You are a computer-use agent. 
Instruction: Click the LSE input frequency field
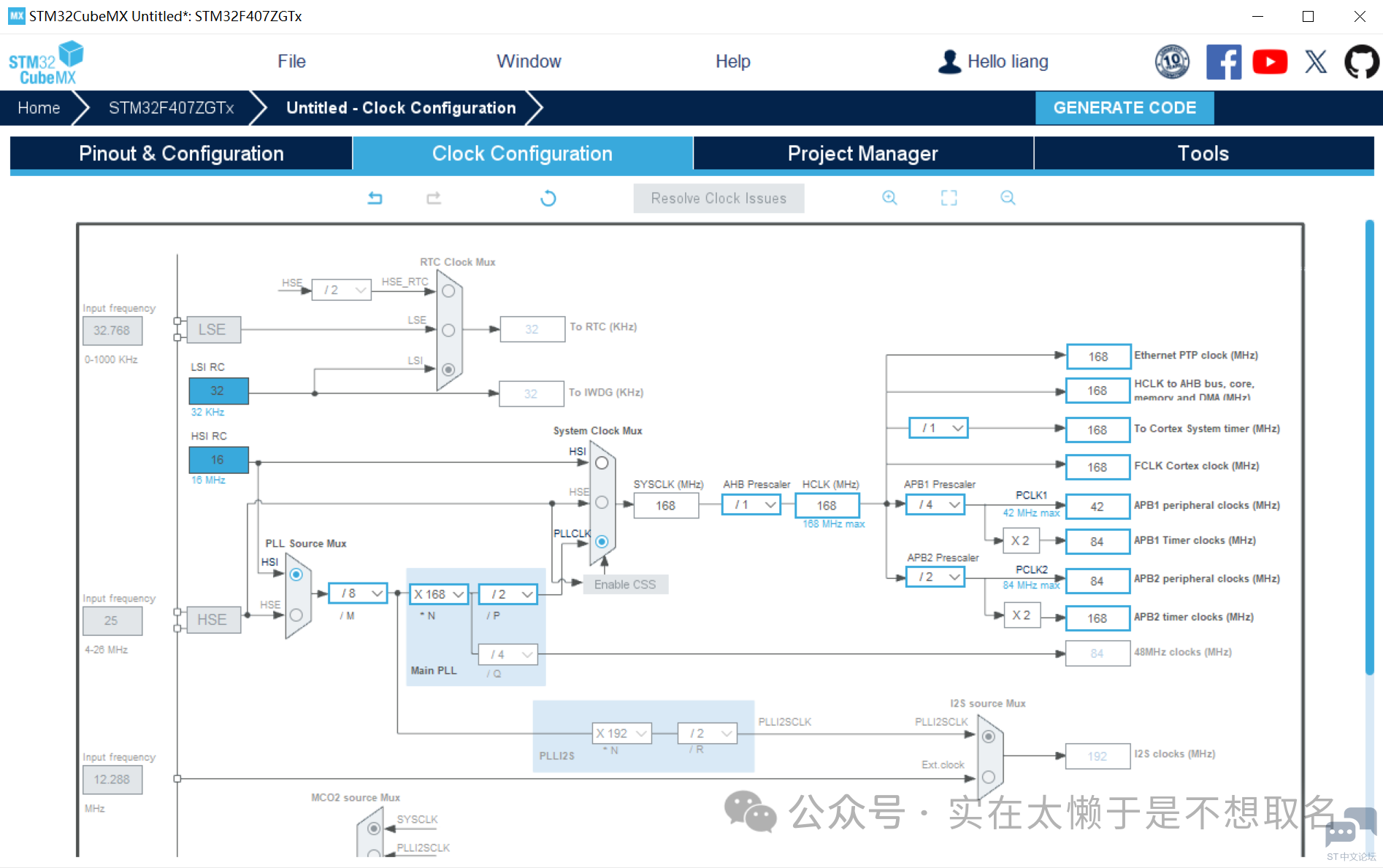(112, 331)
